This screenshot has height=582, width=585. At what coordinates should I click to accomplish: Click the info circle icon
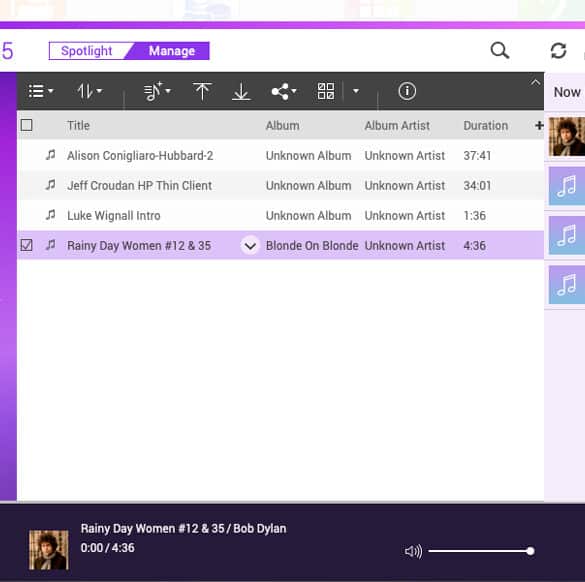[407, 91]
